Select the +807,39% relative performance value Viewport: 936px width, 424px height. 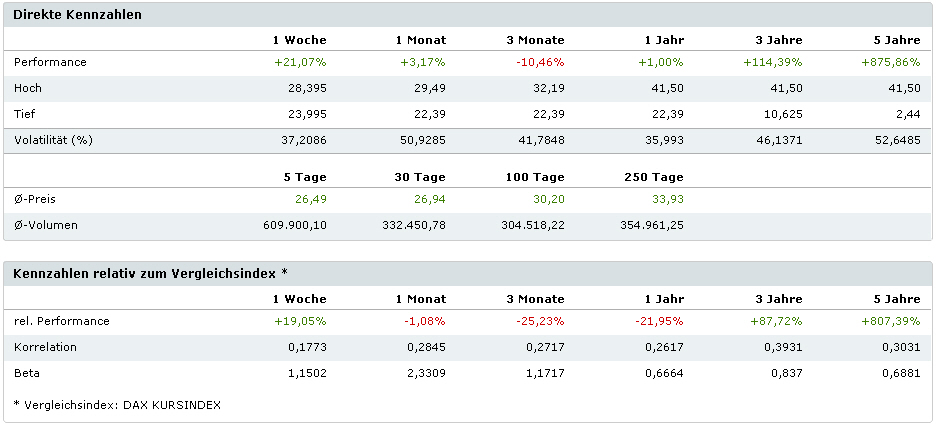tap(890, 321)
